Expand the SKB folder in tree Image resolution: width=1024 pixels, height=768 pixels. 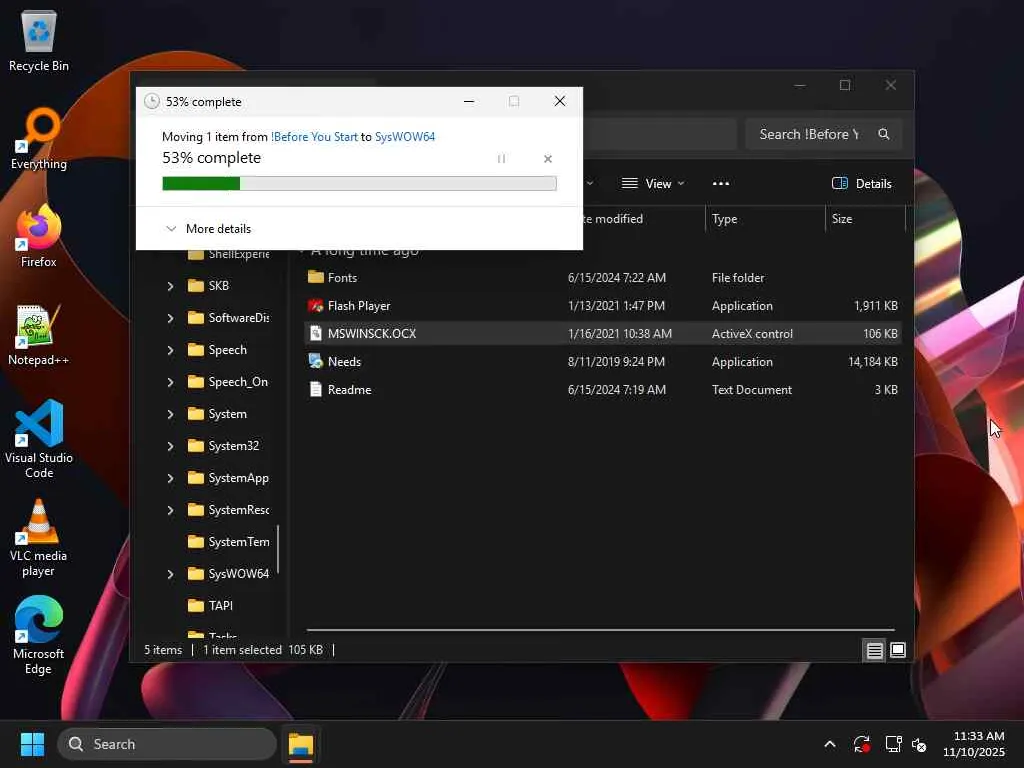170,286
